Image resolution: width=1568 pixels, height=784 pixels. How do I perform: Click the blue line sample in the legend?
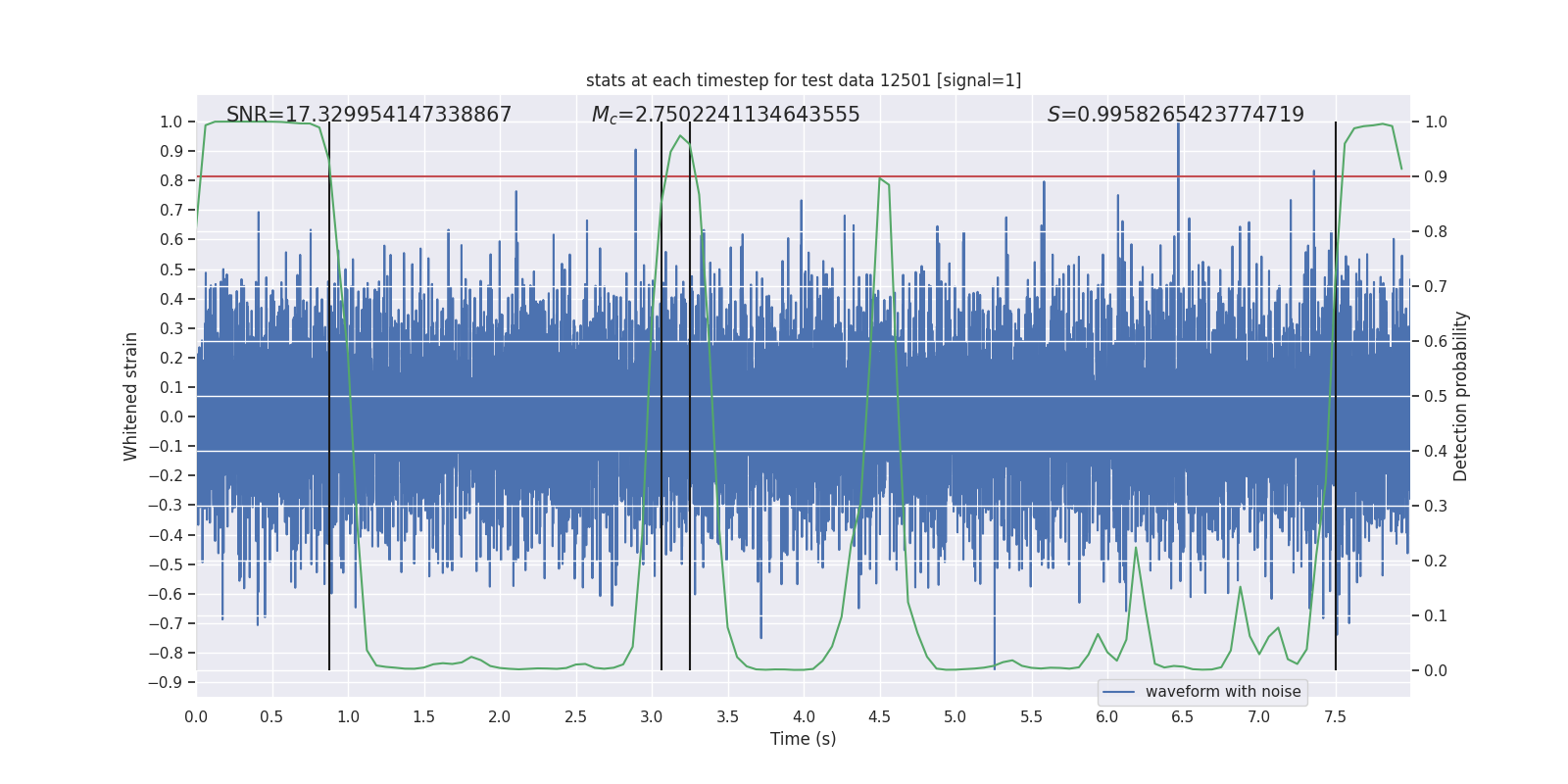(x=1118, y=692)
